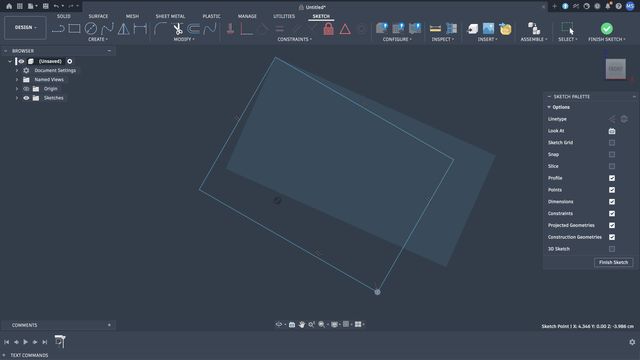The image size is (640, 360).
Task: Uncheck the Constraints checkbox
Action: 611,213
